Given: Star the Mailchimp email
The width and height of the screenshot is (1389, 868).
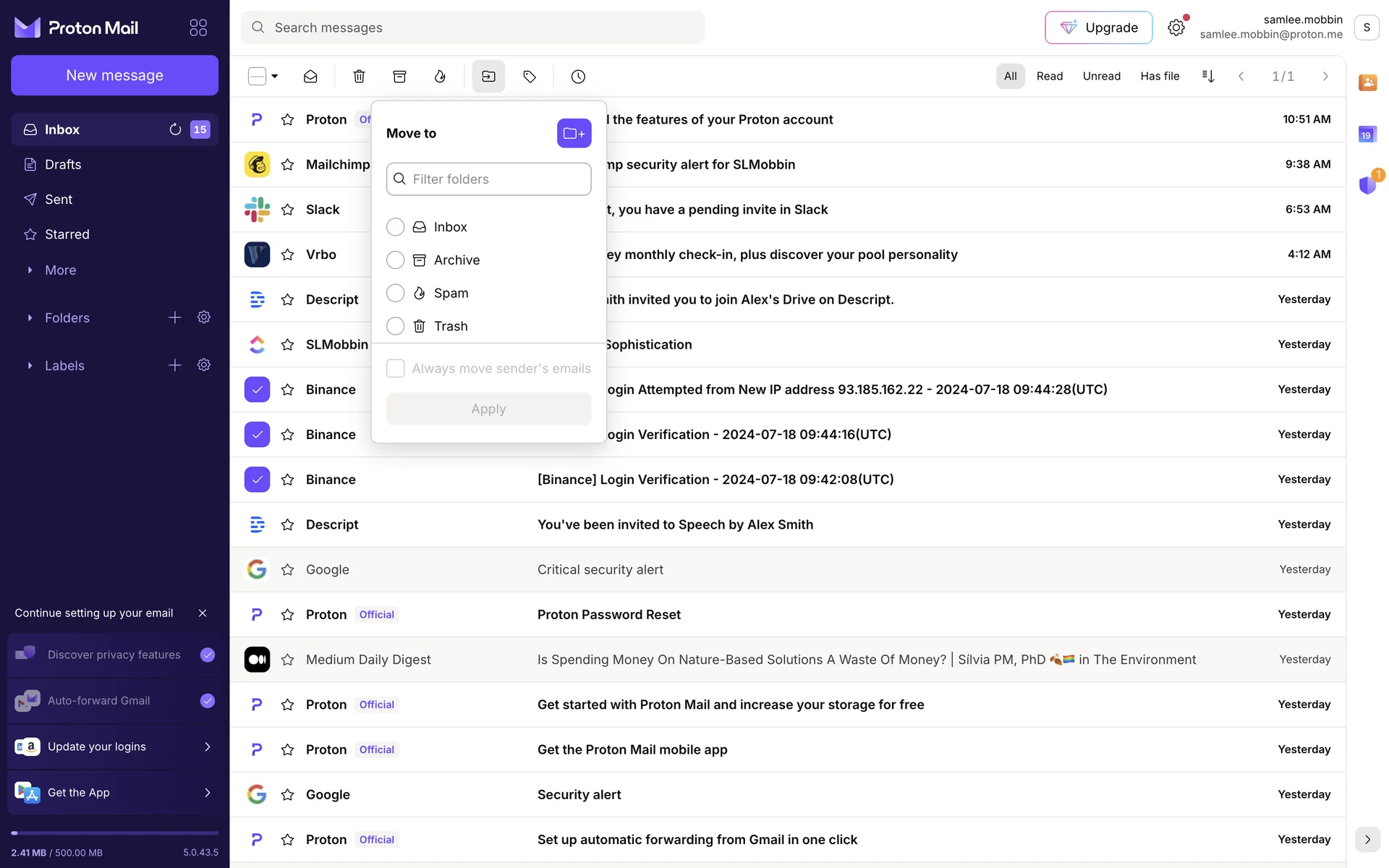Looking at the screenshot, I should point(288,164).
